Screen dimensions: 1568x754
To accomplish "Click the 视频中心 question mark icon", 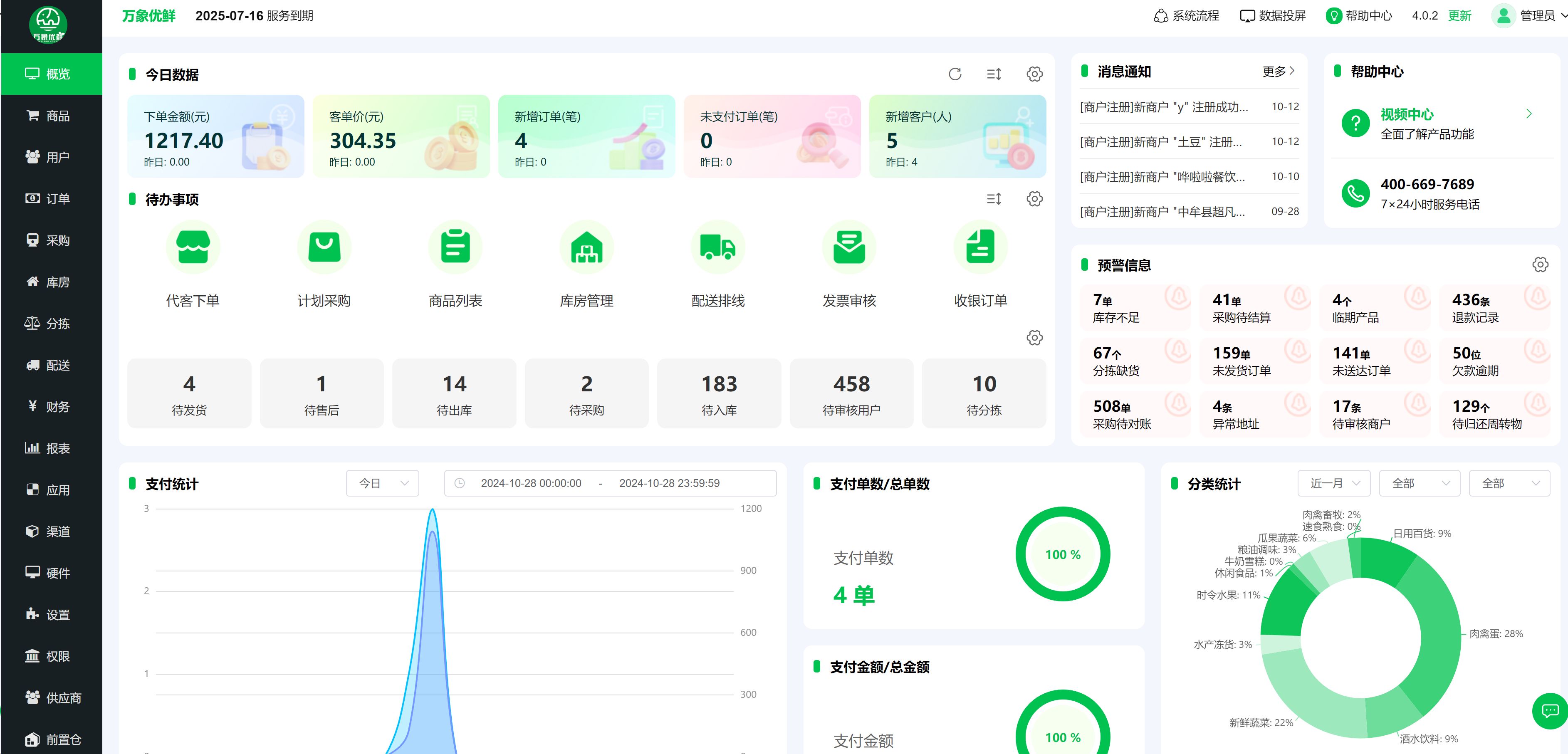I will tap(1355, 124).
